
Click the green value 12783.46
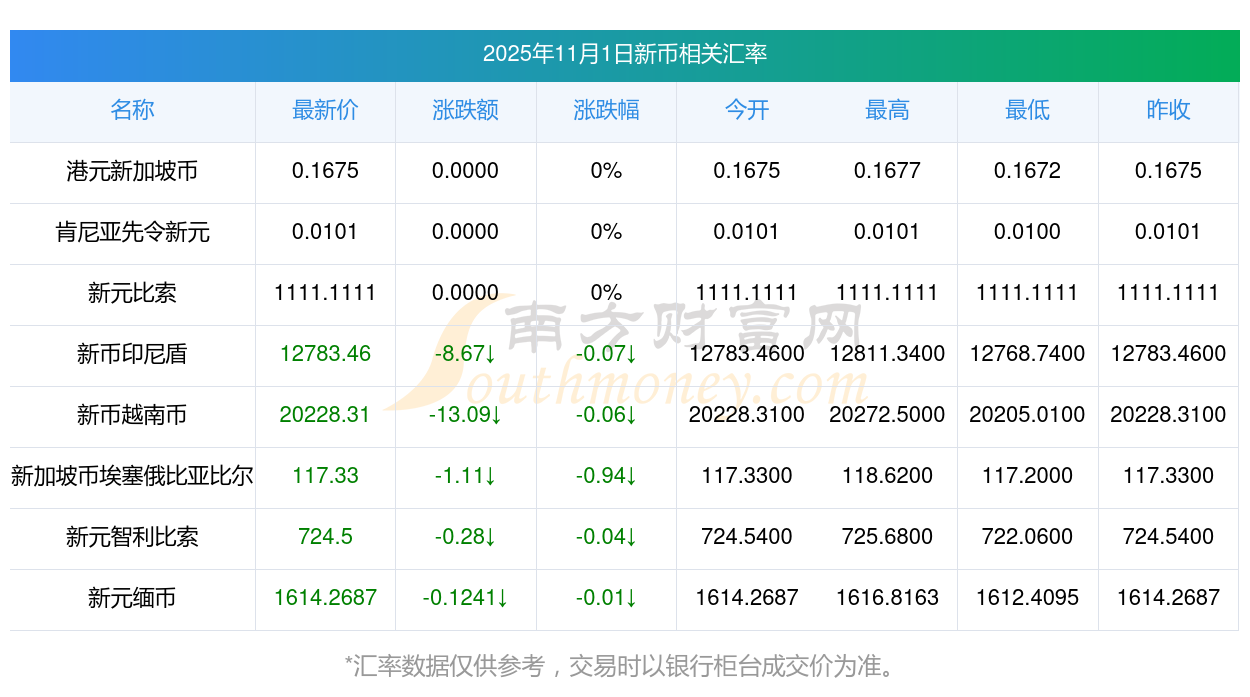[x=325, y=354]
